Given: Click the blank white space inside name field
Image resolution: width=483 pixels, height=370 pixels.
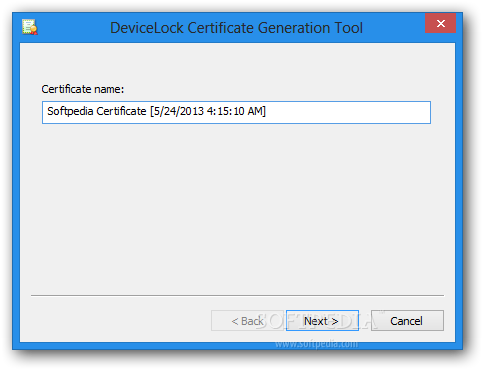Looking at the screenshot, I should [x=347, y=112].
